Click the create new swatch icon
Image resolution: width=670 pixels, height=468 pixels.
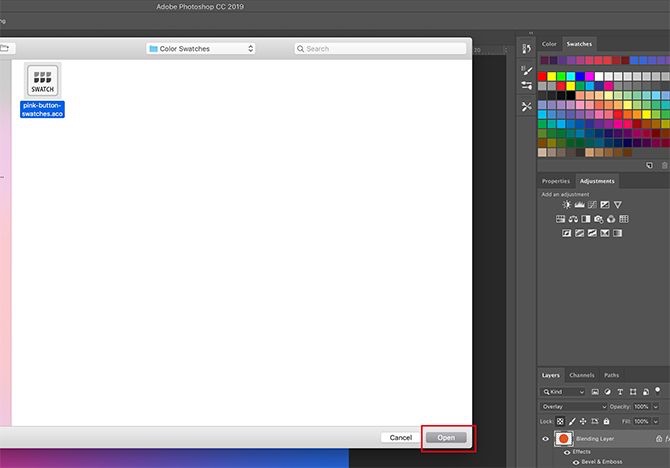(x=649, y=165)
